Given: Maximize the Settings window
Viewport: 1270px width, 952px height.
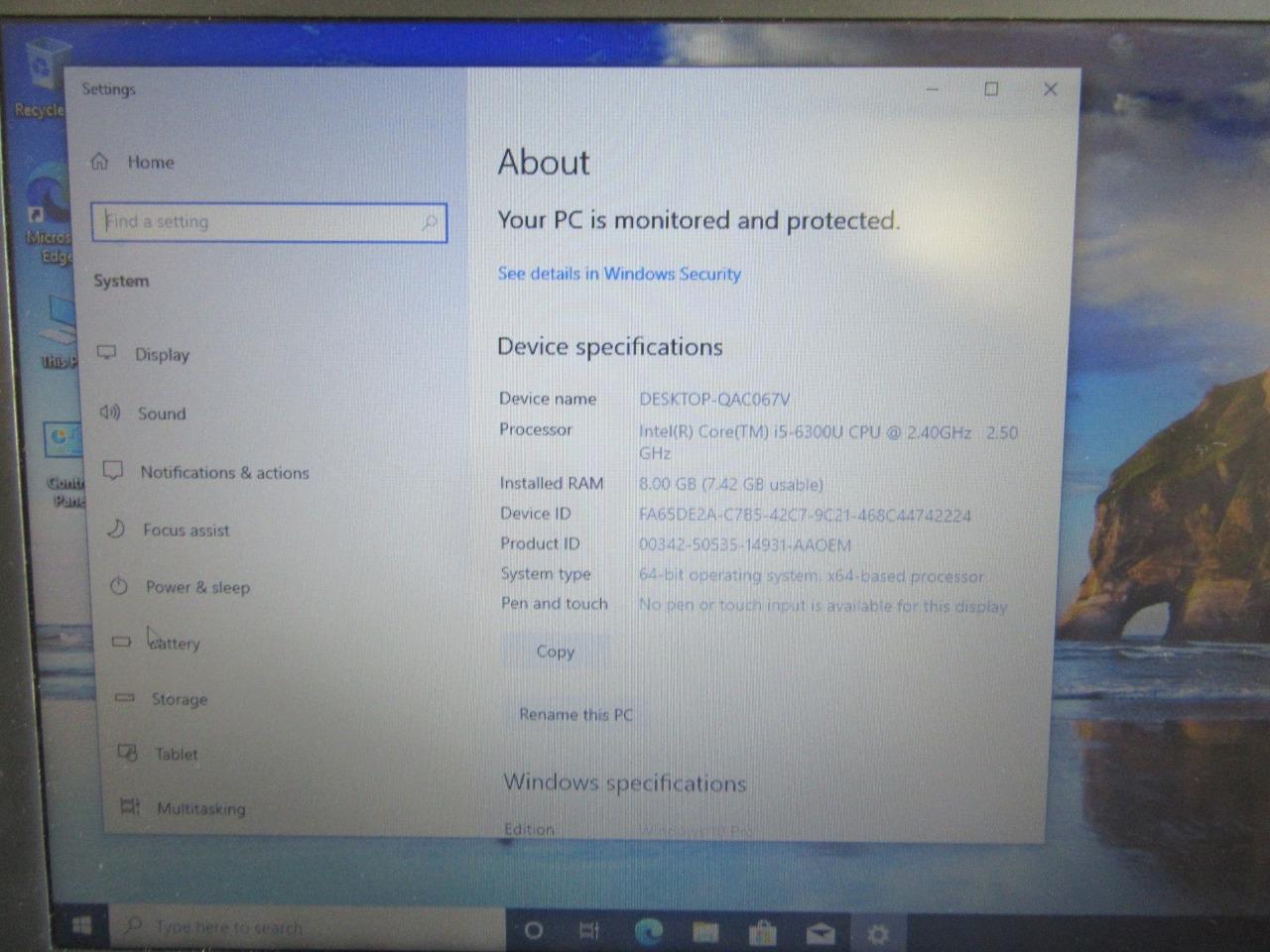Looking at the screenshot, I should click(x=991, y=89).
